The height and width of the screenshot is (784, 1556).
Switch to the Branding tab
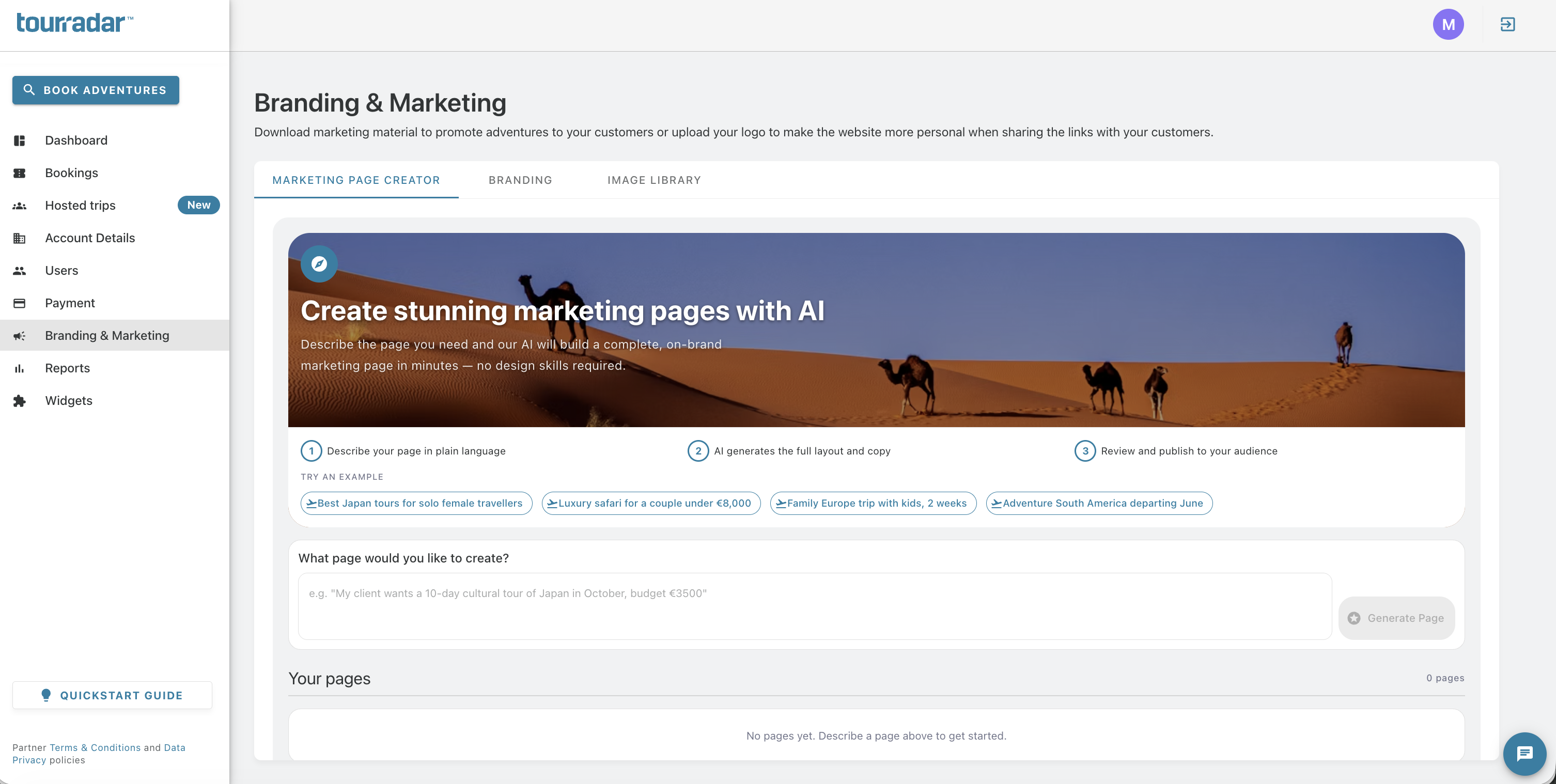(520, 180)
